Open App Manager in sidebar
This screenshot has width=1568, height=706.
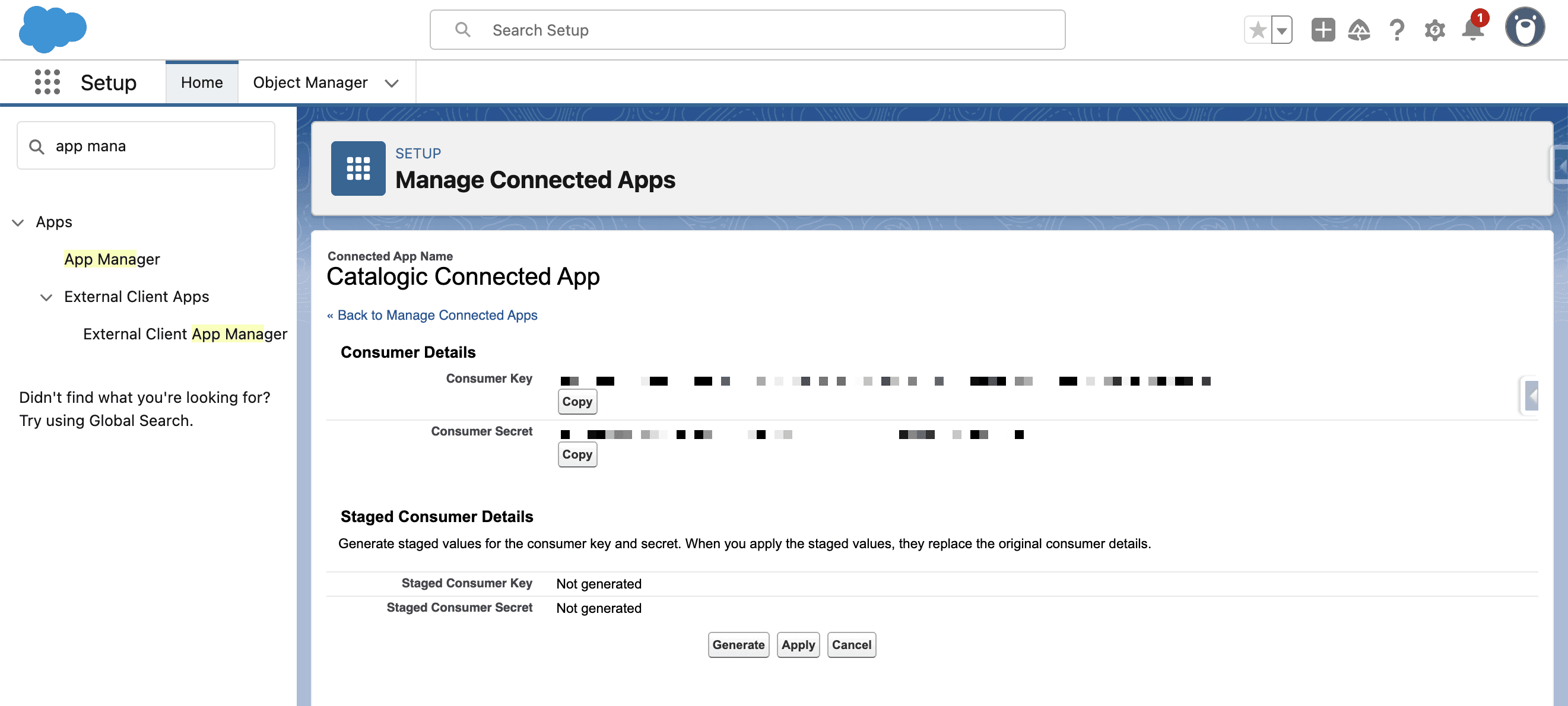[x=112, y=259]
